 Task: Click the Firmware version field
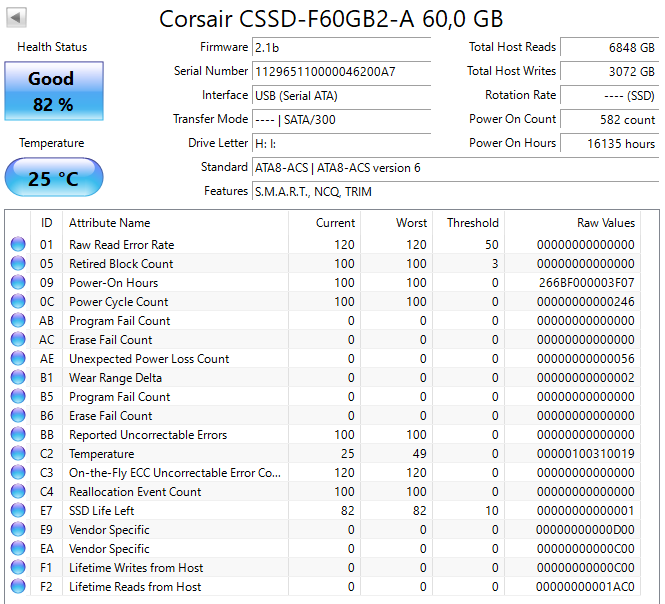tap(341, 47)
